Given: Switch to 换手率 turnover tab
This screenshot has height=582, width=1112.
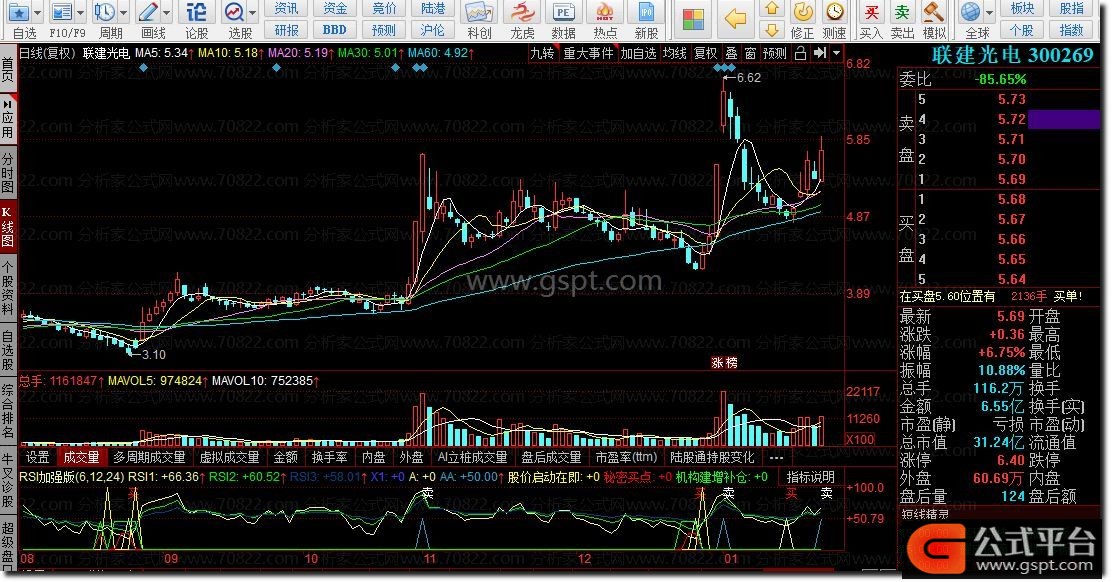Looking at the screenshot, I should (x=330, y=458).
